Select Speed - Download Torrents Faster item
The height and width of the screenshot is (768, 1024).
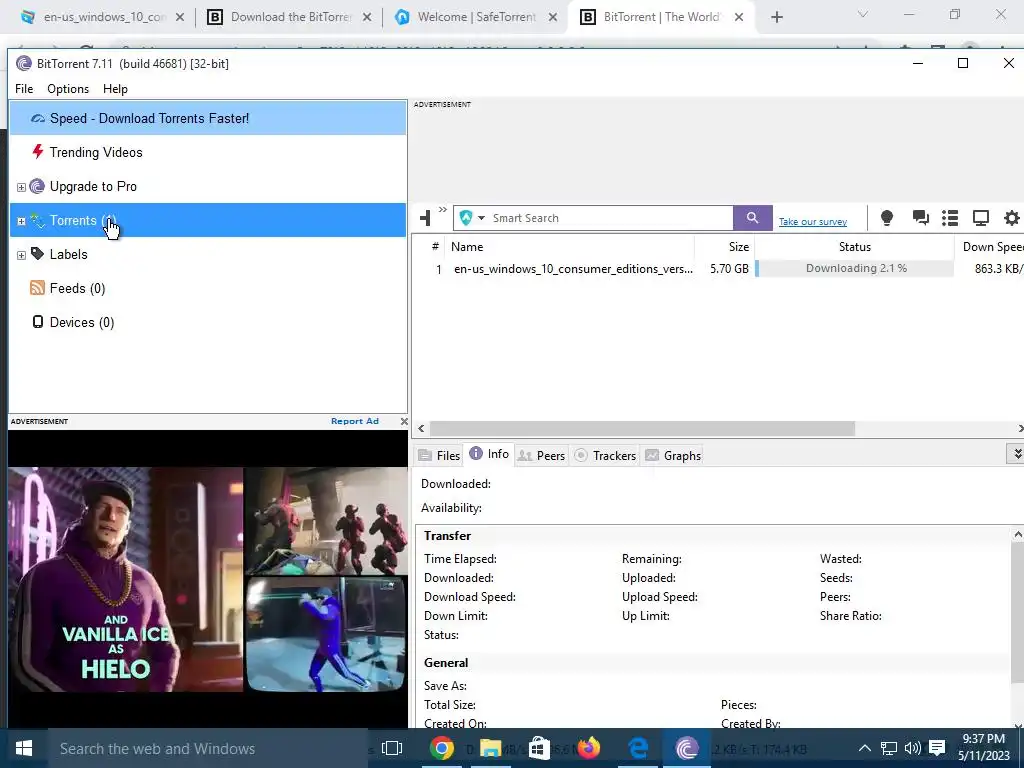pos(208,118)
